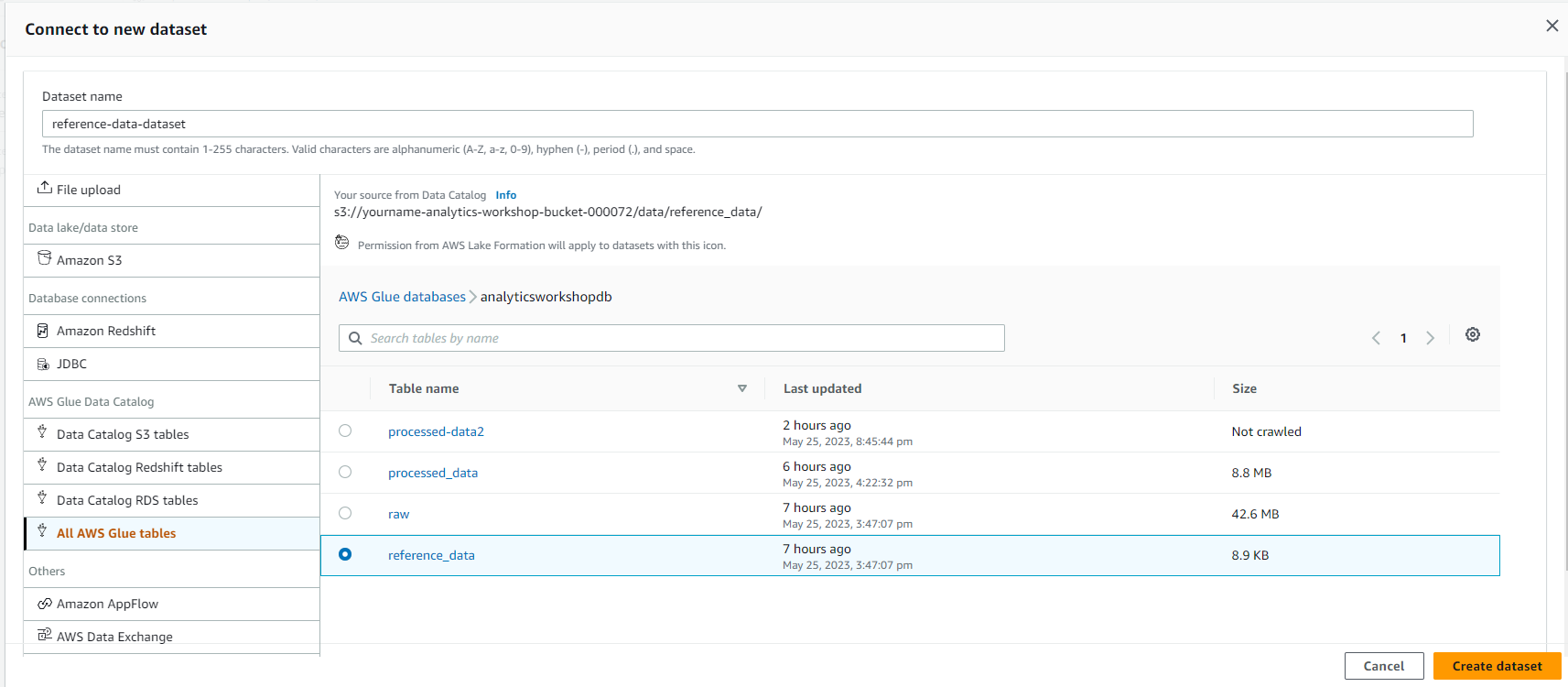The width and height of the screenshot is (1568, 687).
Task: Click the Not crawled size cell
Action: pyautogui.click(x=1266, y=431)
